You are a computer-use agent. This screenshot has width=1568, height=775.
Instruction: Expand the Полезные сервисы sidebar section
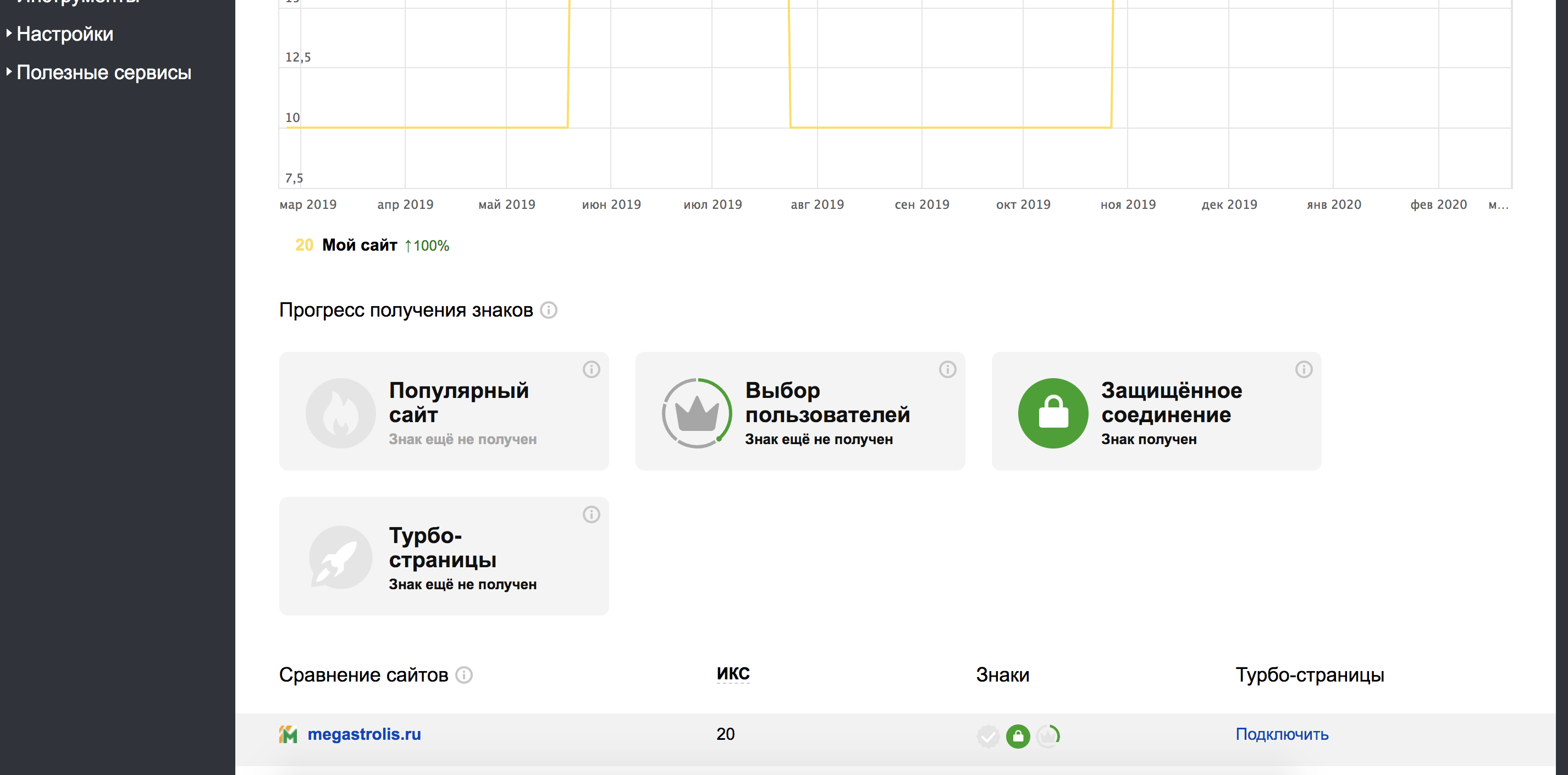103,73
